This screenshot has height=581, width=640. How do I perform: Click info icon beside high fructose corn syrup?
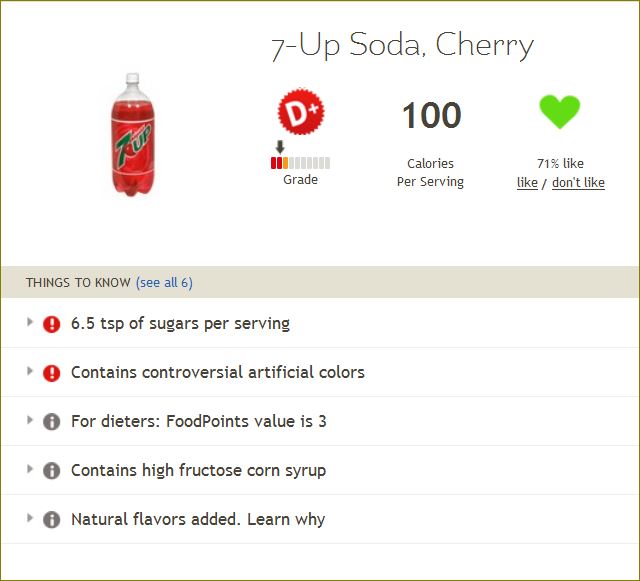tap(51, 471)
